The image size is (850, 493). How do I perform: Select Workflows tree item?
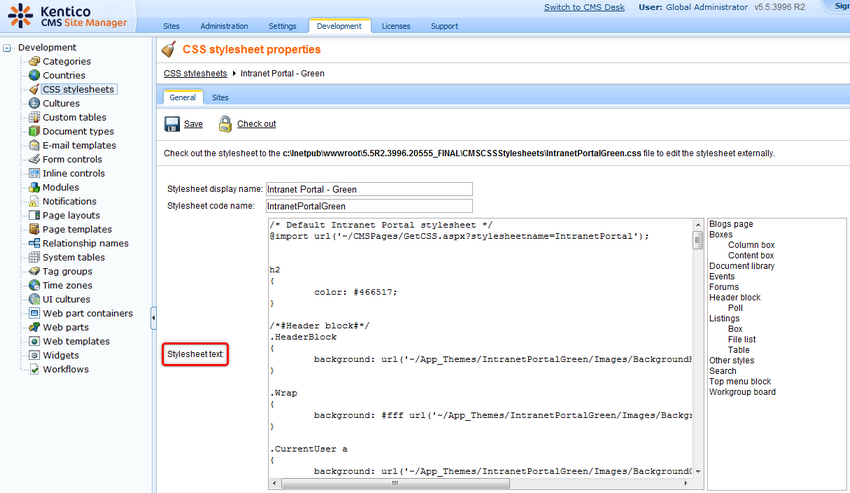[66, 369]
